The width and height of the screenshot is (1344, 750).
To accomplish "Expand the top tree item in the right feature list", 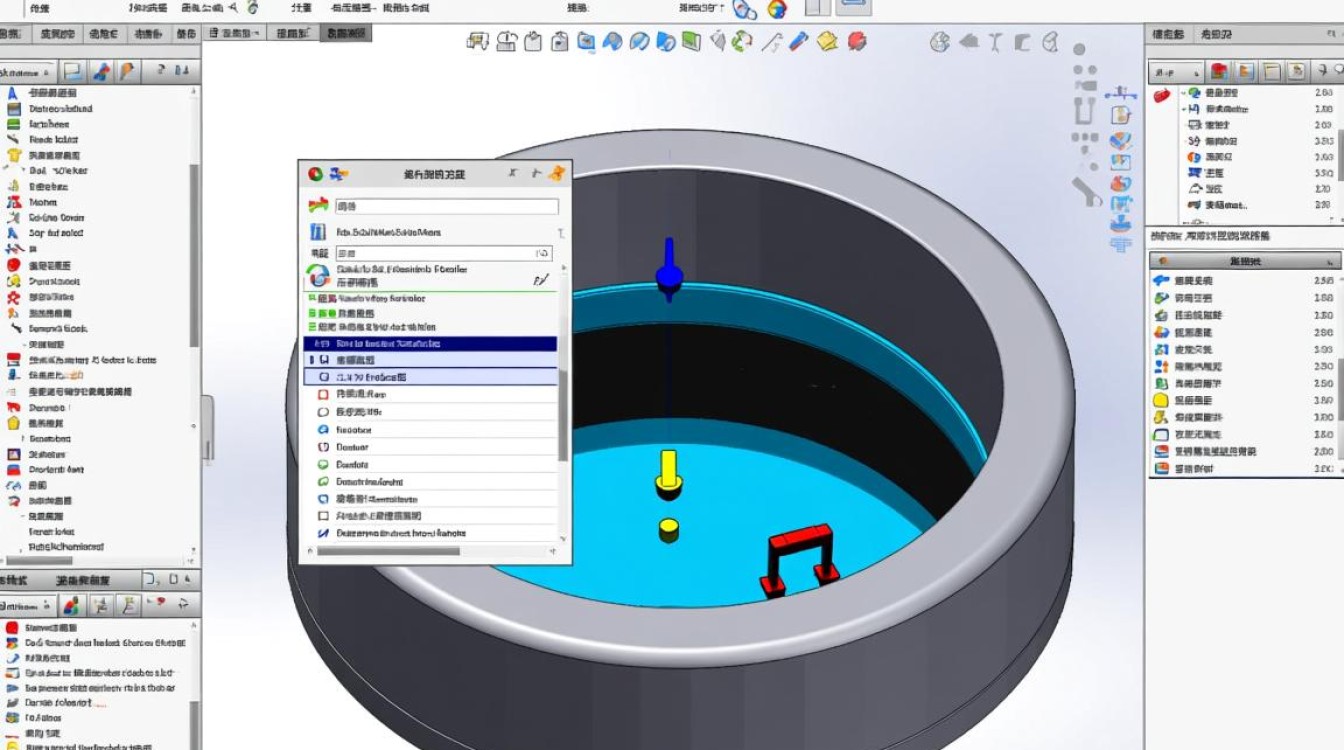I will 1184,92.
